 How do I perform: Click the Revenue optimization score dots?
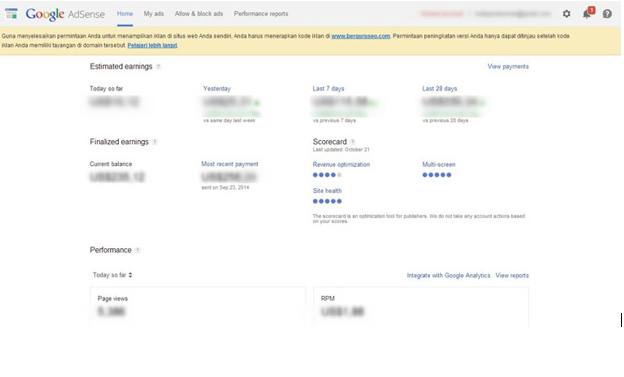pyautogui.click(x=327, y=175)
